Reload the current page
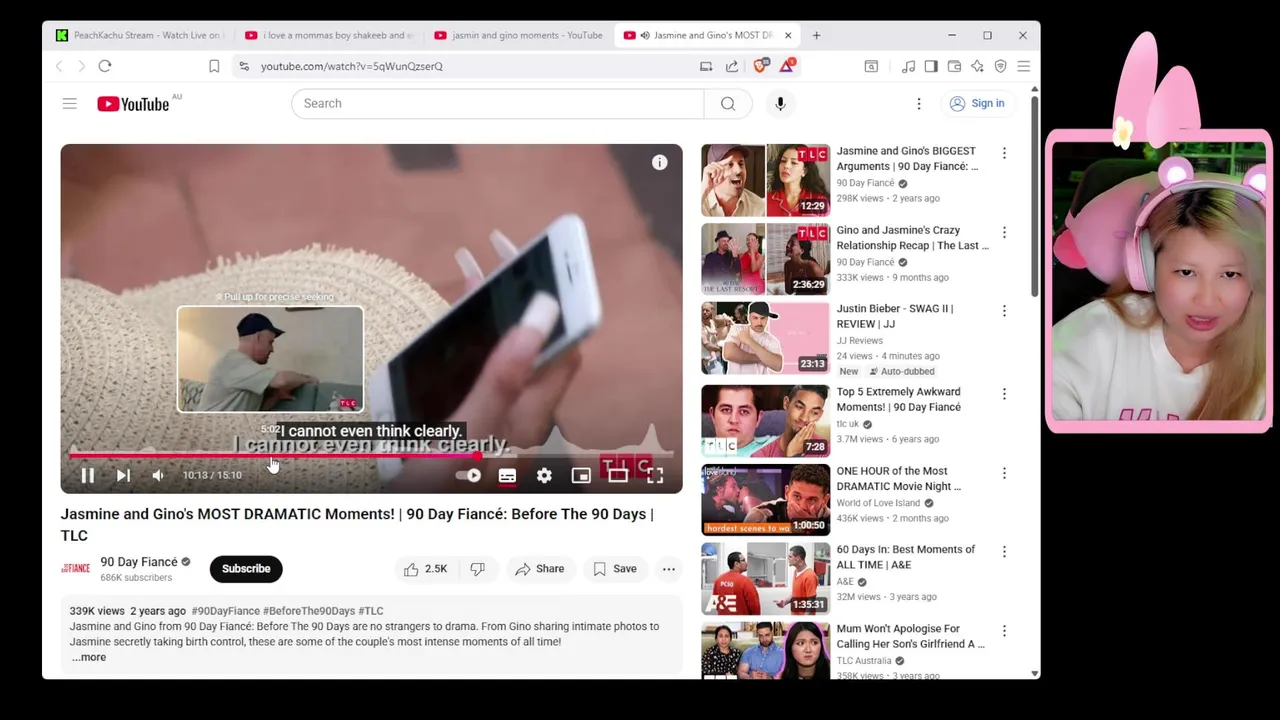 105,66
